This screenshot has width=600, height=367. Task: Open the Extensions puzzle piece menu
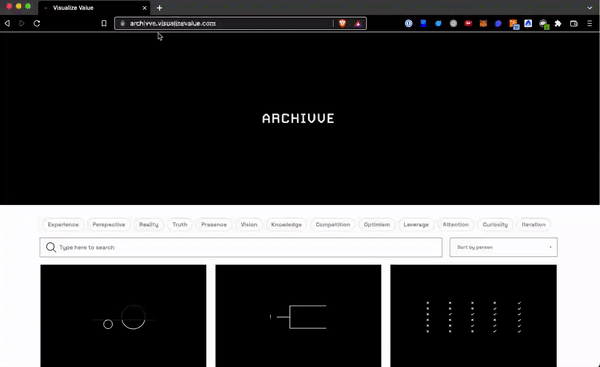coord(558,23)
